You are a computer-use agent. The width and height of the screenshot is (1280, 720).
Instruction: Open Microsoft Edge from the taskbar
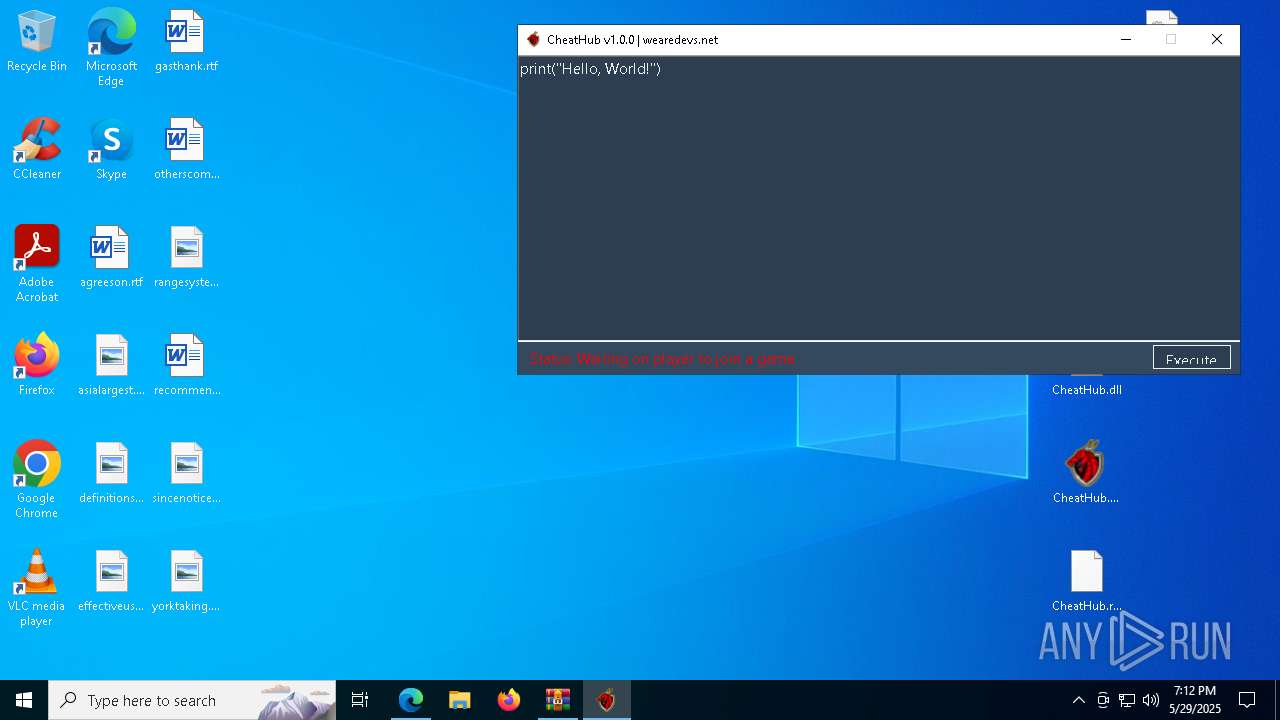[411, 700]
